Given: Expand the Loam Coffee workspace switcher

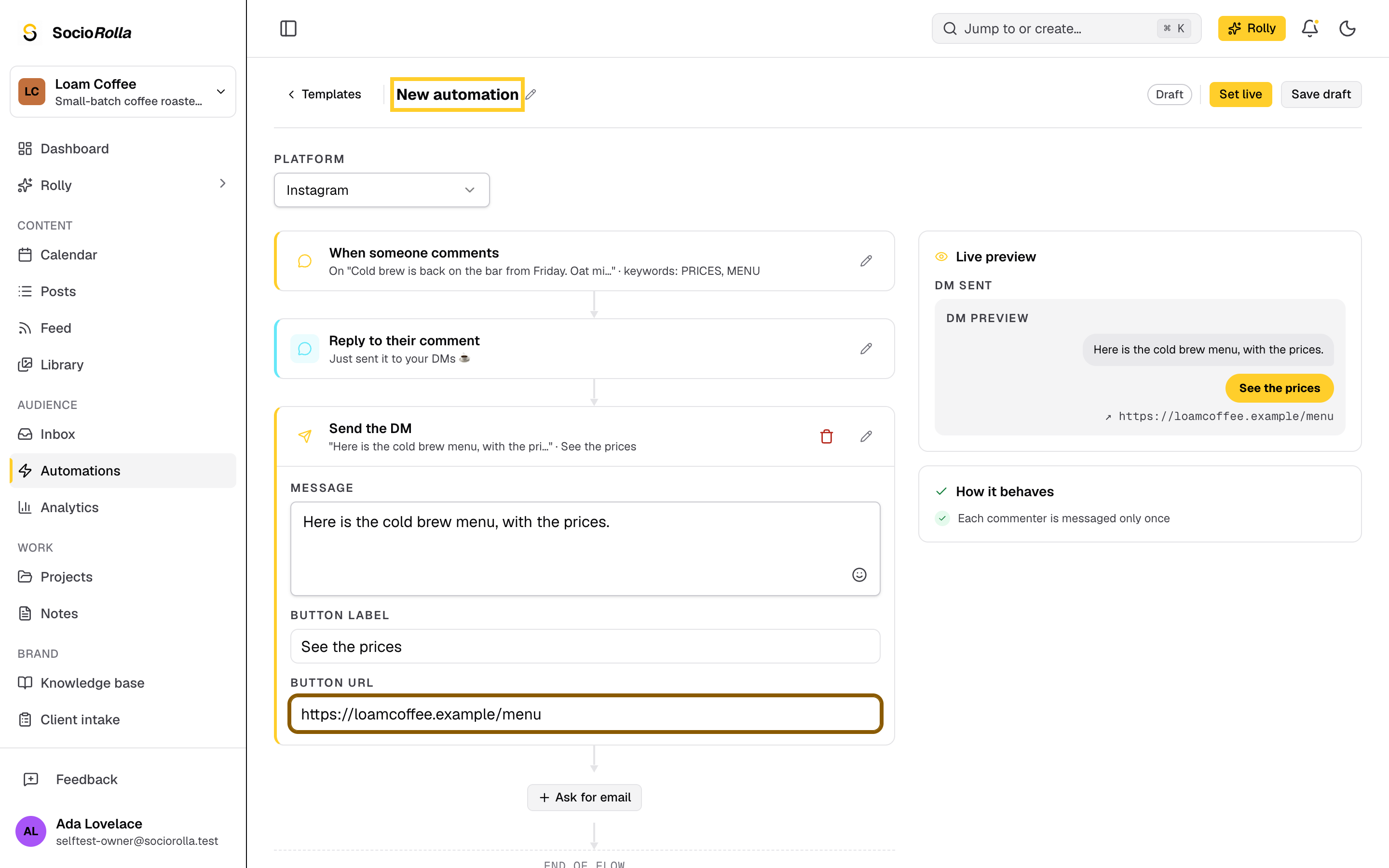Looking at the screenshot, I should [123, 92].
